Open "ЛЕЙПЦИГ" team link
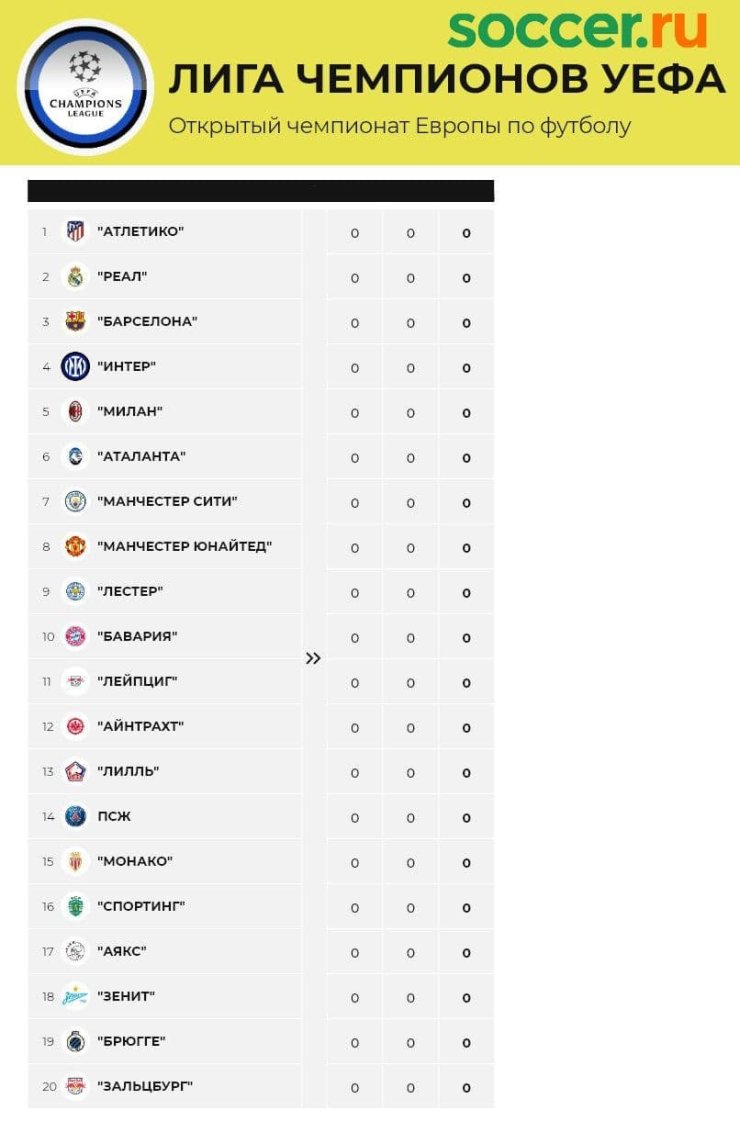This screenshot has height=1133, width=740. 137,681
